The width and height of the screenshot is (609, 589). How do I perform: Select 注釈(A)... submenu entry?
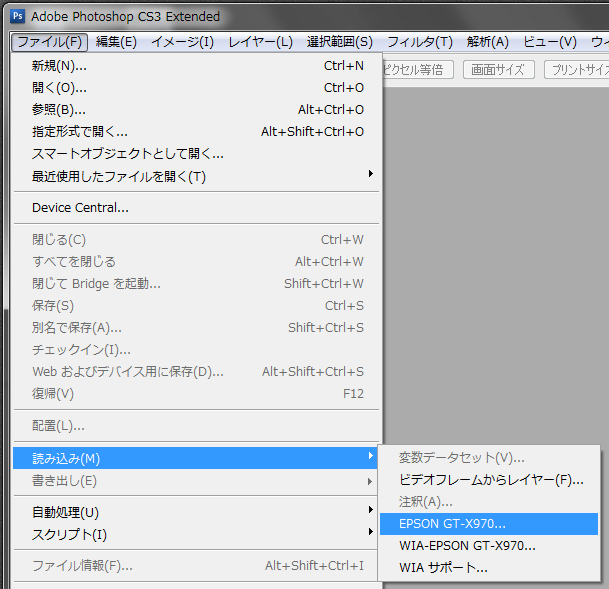pos(489,502)
